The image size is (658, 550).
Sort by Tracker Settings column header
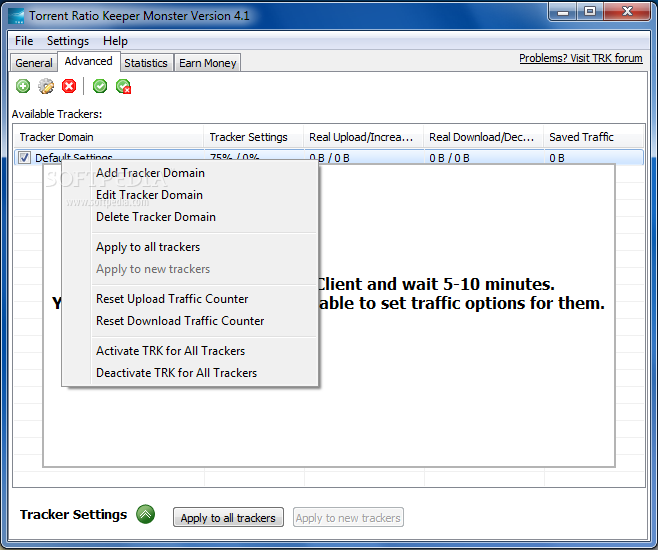[253, 137]
